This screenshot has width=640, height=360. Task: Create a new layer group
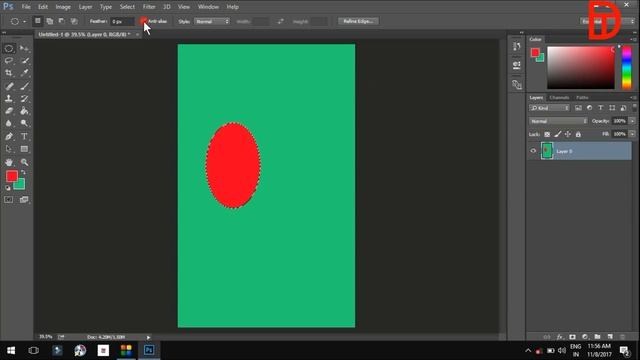[x=597, y=337]
